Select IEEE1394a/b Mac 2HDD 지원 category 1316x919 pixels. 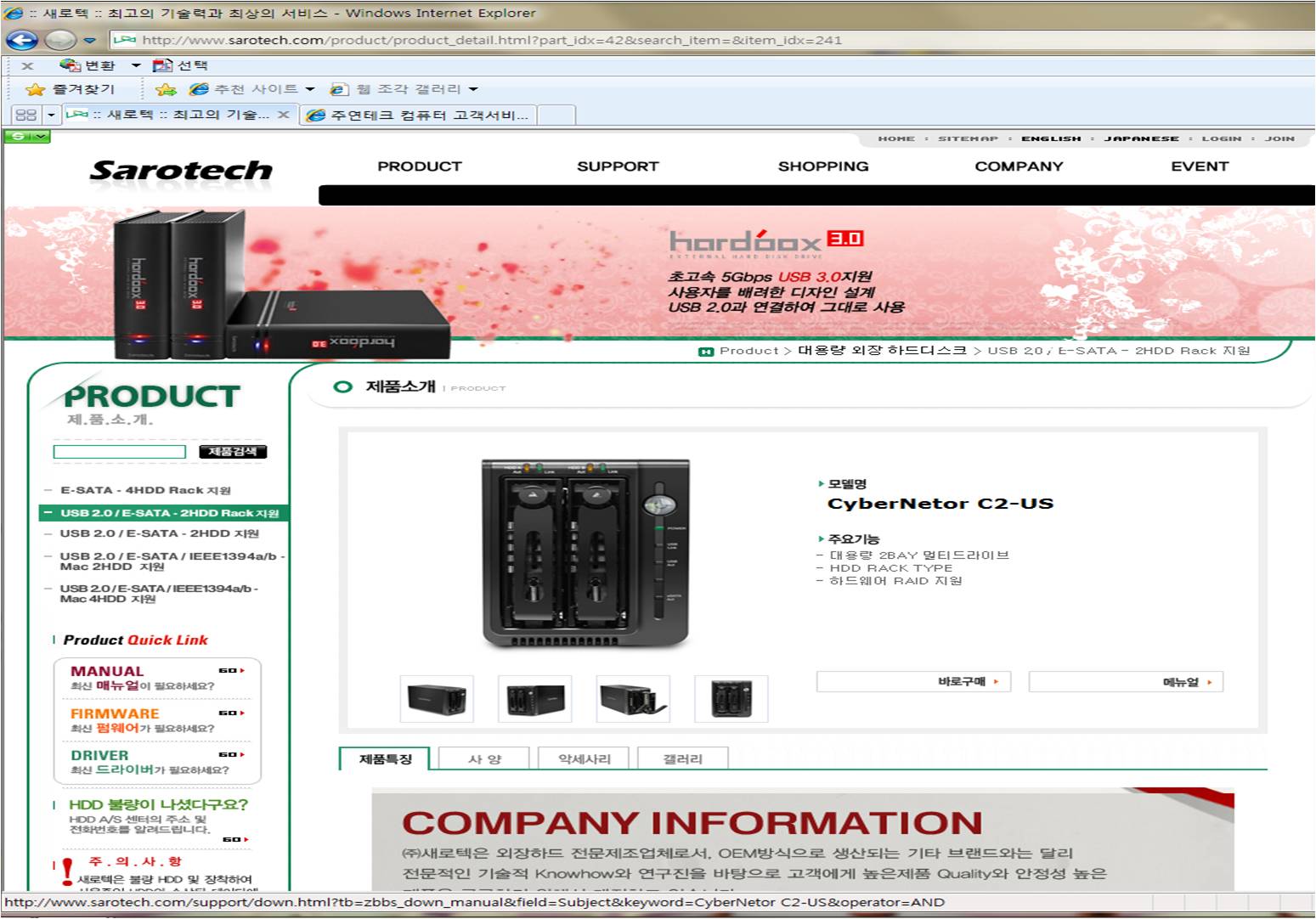(172, 561)
